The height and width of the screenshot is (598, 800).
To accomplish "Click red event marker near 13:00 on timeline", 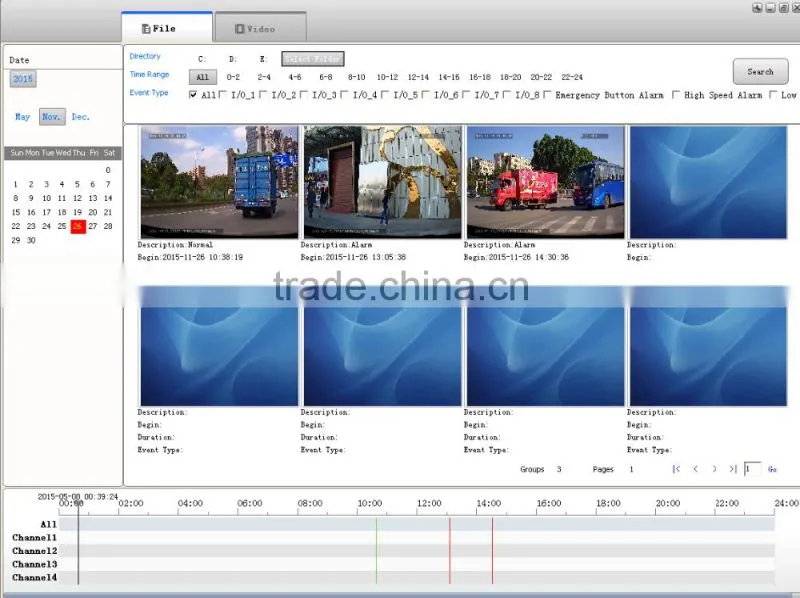I will click(x=449, y=551).
